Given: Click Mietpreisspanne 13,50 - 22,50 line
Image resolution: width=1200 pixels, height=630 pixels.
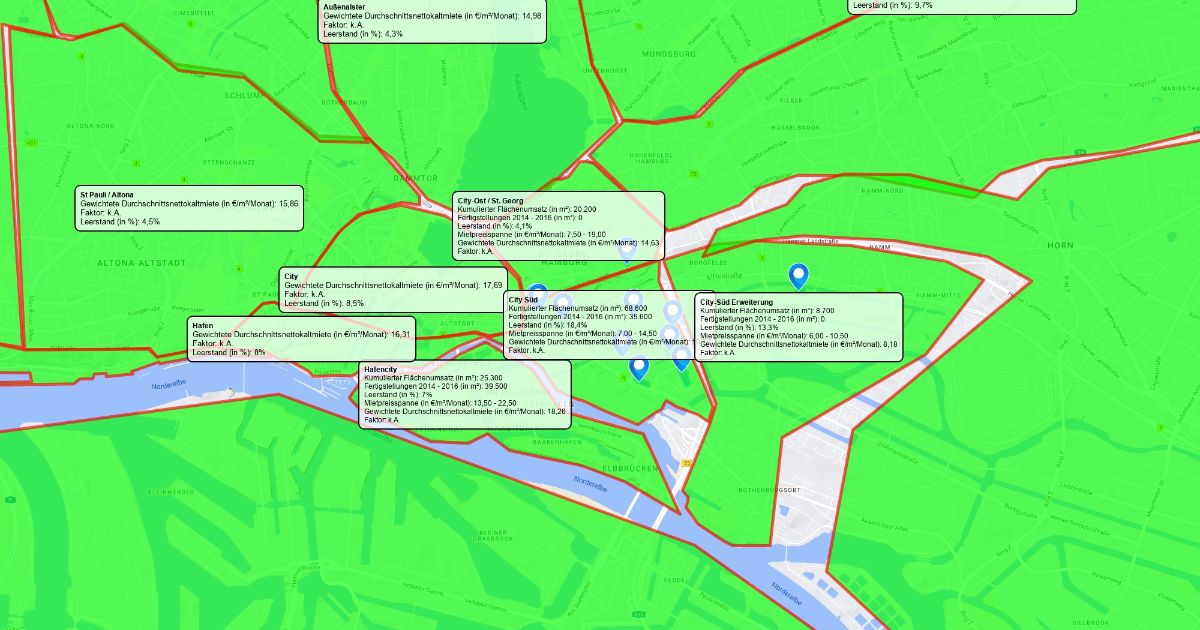Looking at the screenshot, I should 440,403.
